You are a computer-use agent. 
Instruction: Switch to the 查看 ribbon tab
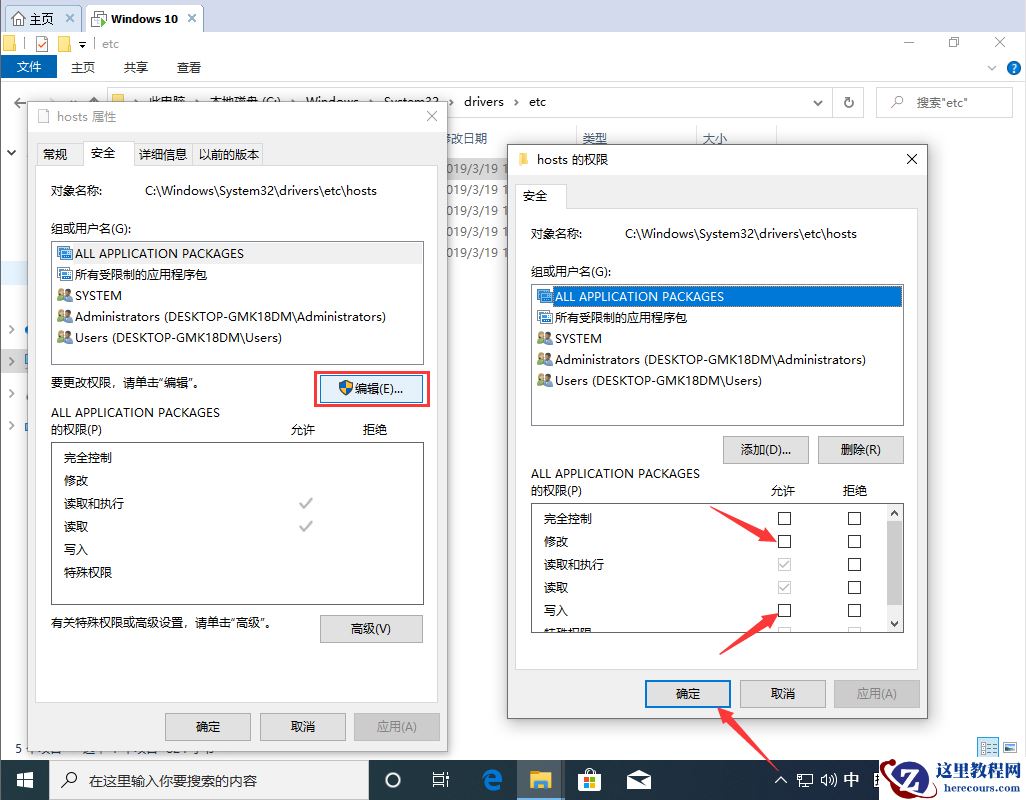coord(190,66)
